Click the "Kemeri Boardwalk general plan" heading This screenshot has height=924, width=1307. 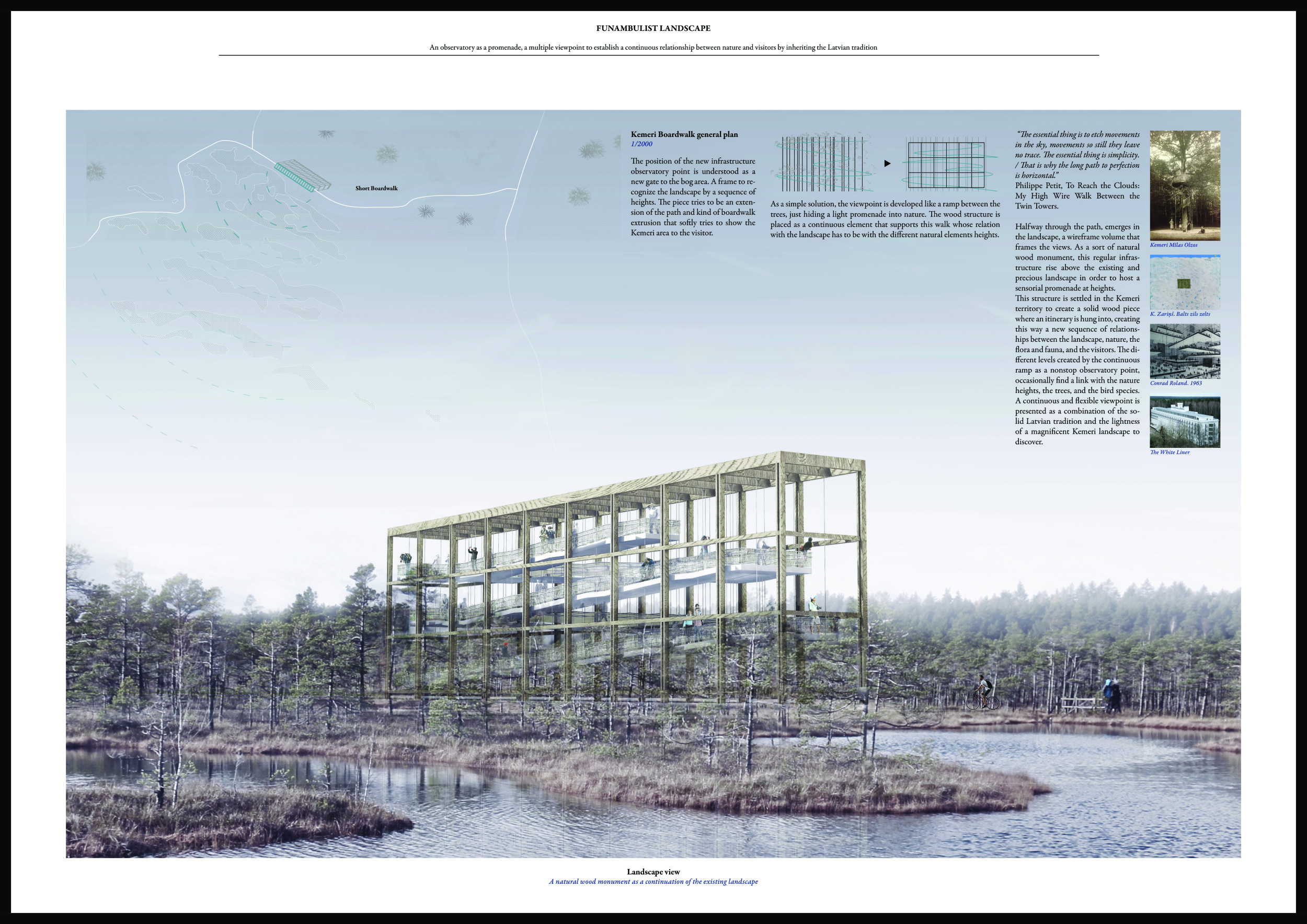click(x=684, y=134)
